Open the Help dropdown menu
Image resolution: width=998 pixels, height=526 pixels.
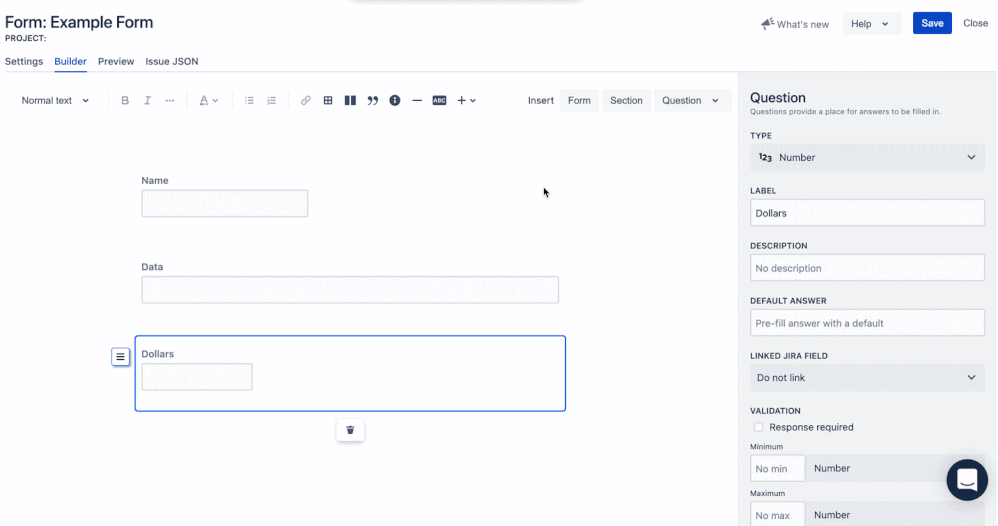point(871,24)
